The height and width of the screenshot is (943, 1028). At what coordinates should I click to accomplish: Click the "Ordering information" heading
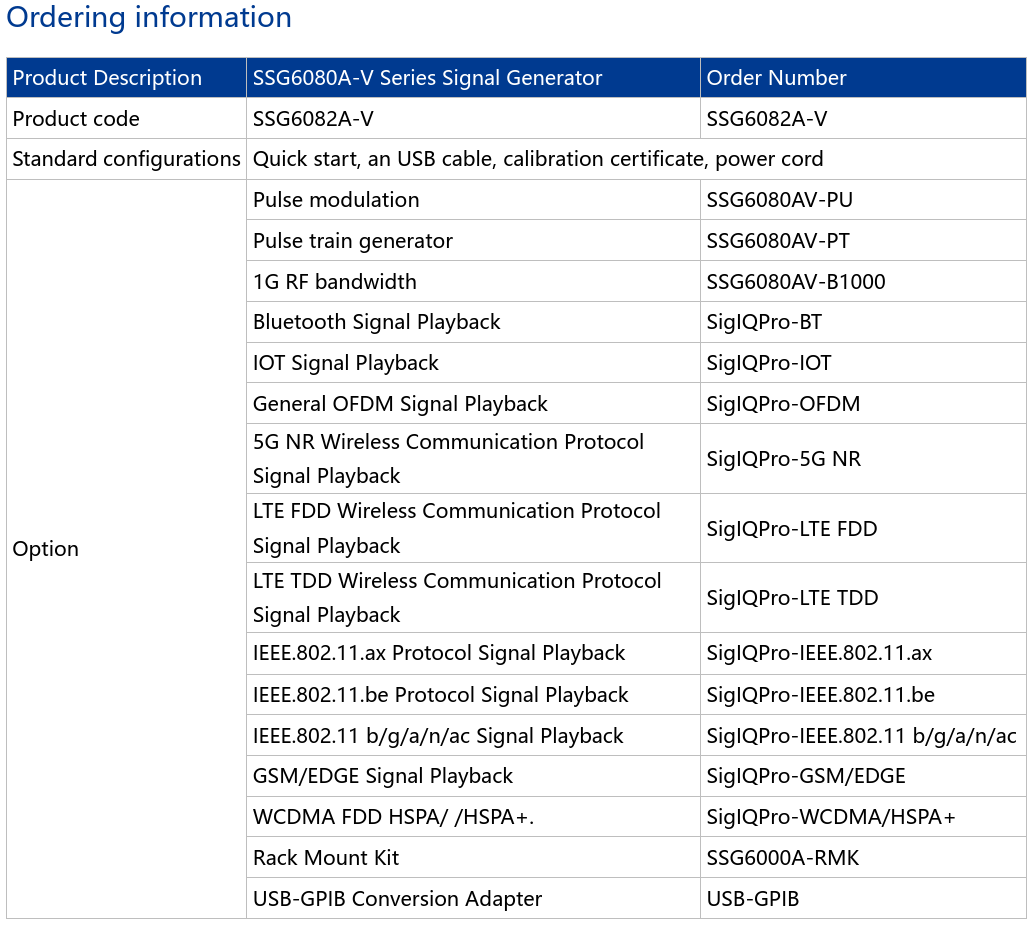click(x=149, y=18)
